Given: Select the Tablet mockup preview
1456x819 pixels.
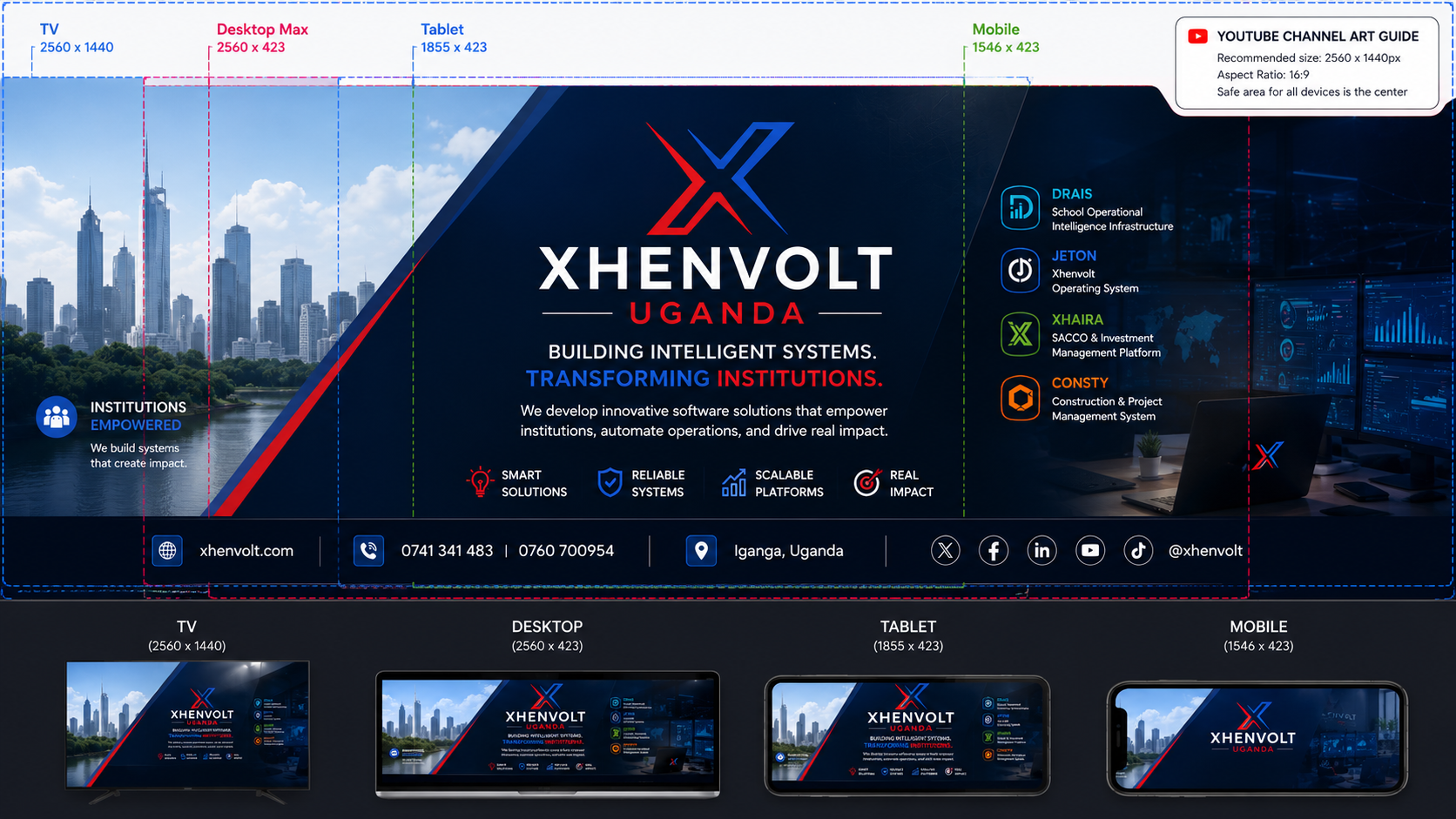Looking at the screenshot, I should pyautogui.click(x=907, y=735).
